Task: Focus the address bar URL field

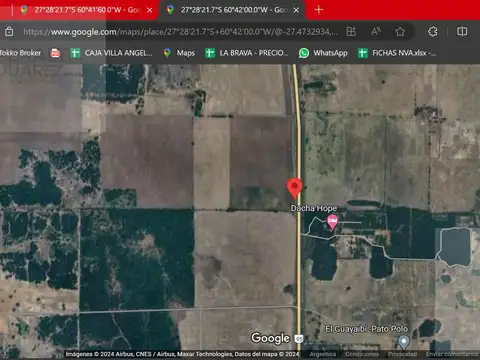Action: coord(180,32)
